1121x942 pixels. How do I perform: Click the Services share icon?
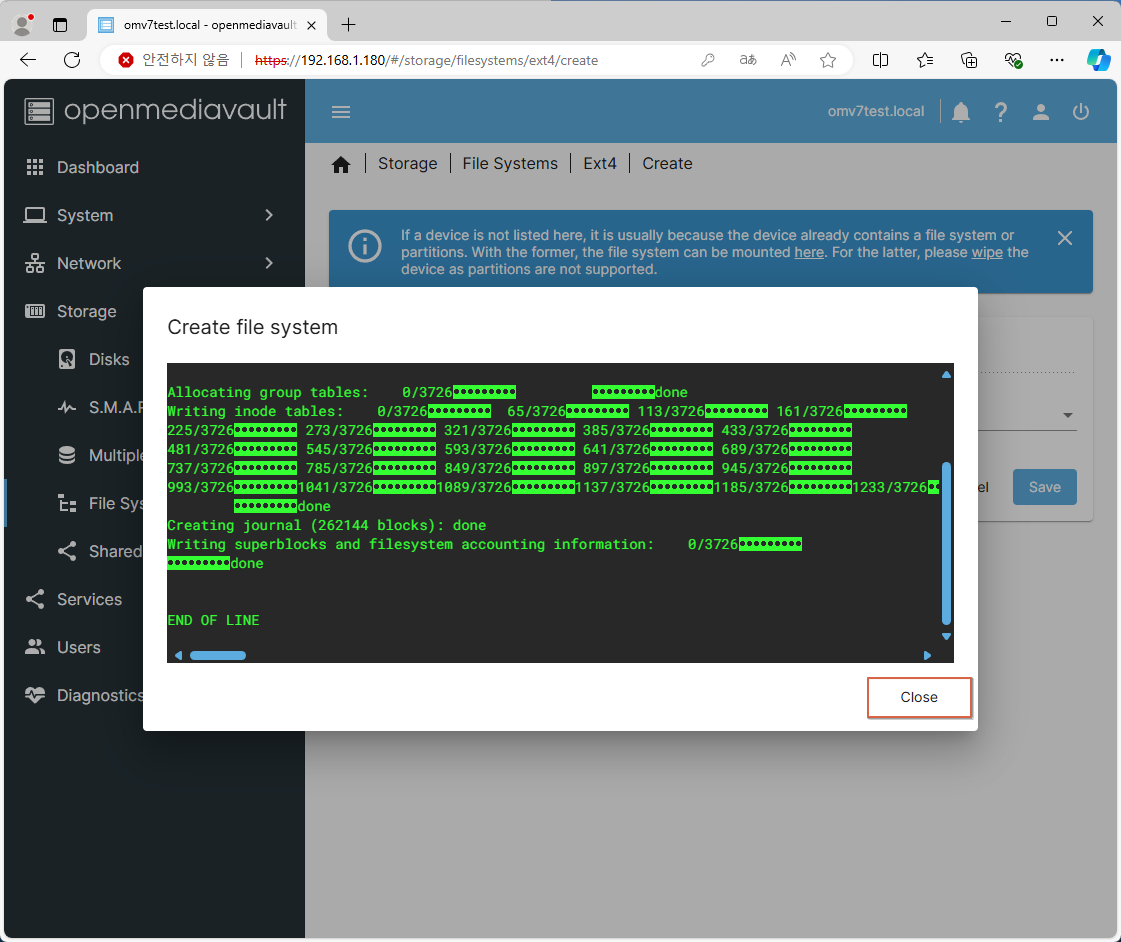coord(35,599)
